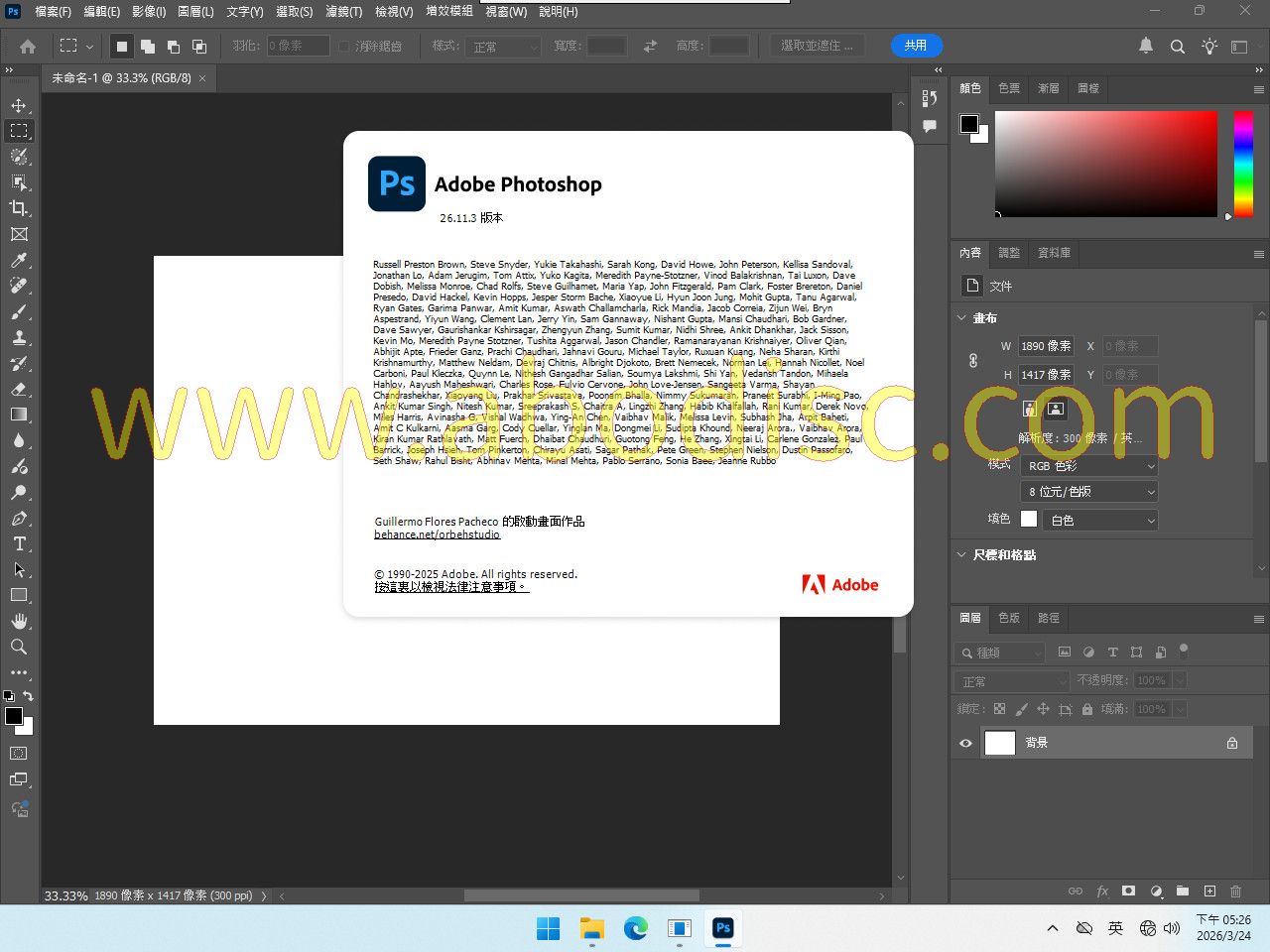Open the behance.net/orbehstudio link
The width and height of the screenshot is (1270, 952).
pos(437,535)
